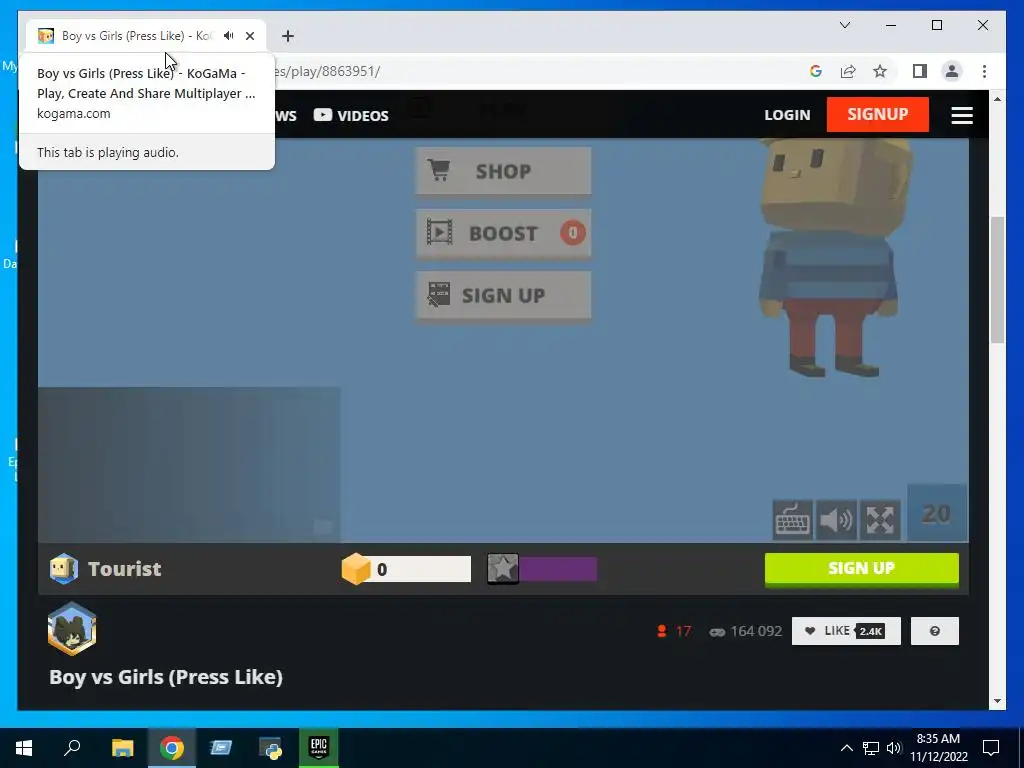Open Chrome profile avatar icon
This screenshot has height=768, width=1024.
[x=952, y=71]
